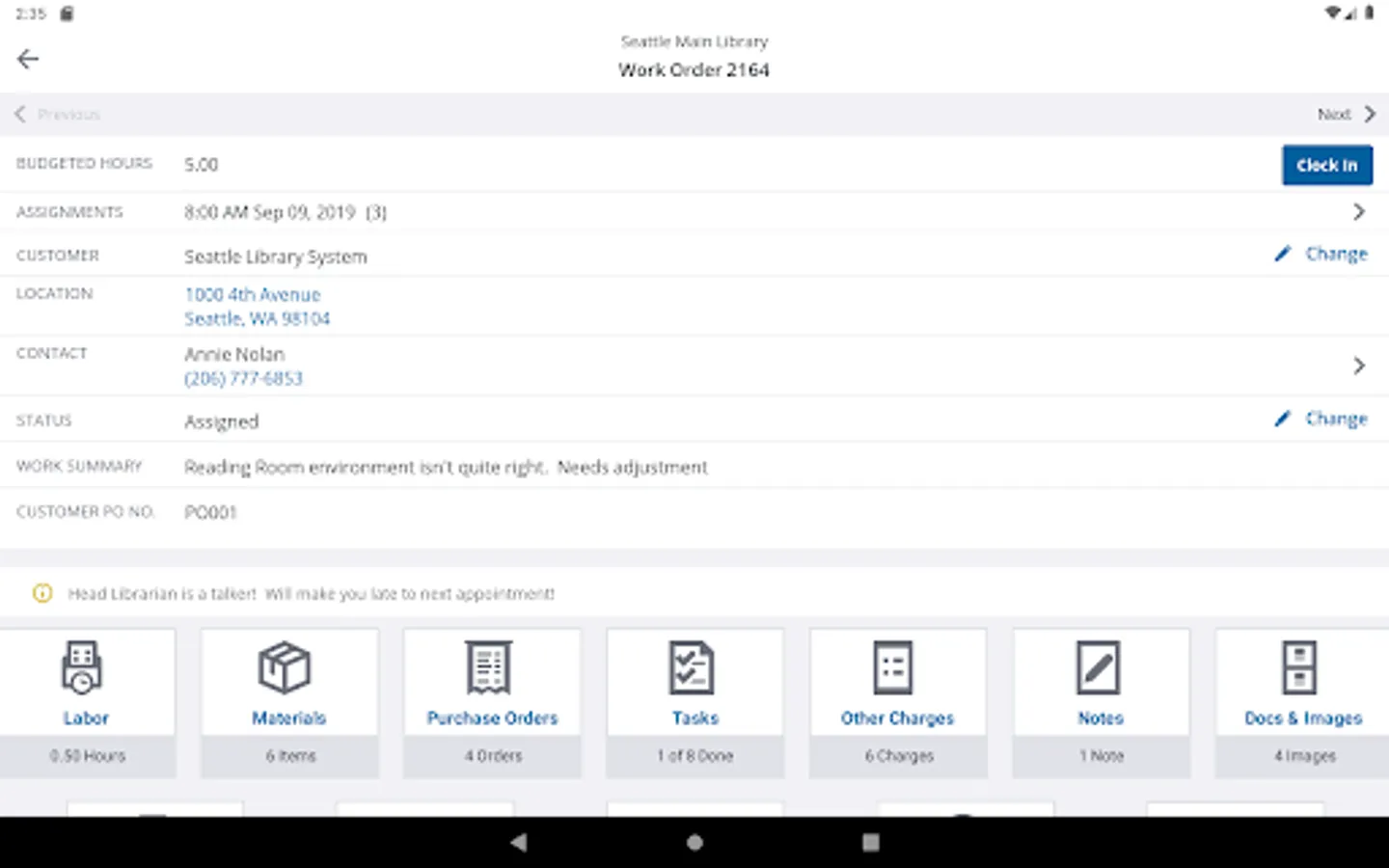Tap the Assigned status value

(x=222, y=421)
